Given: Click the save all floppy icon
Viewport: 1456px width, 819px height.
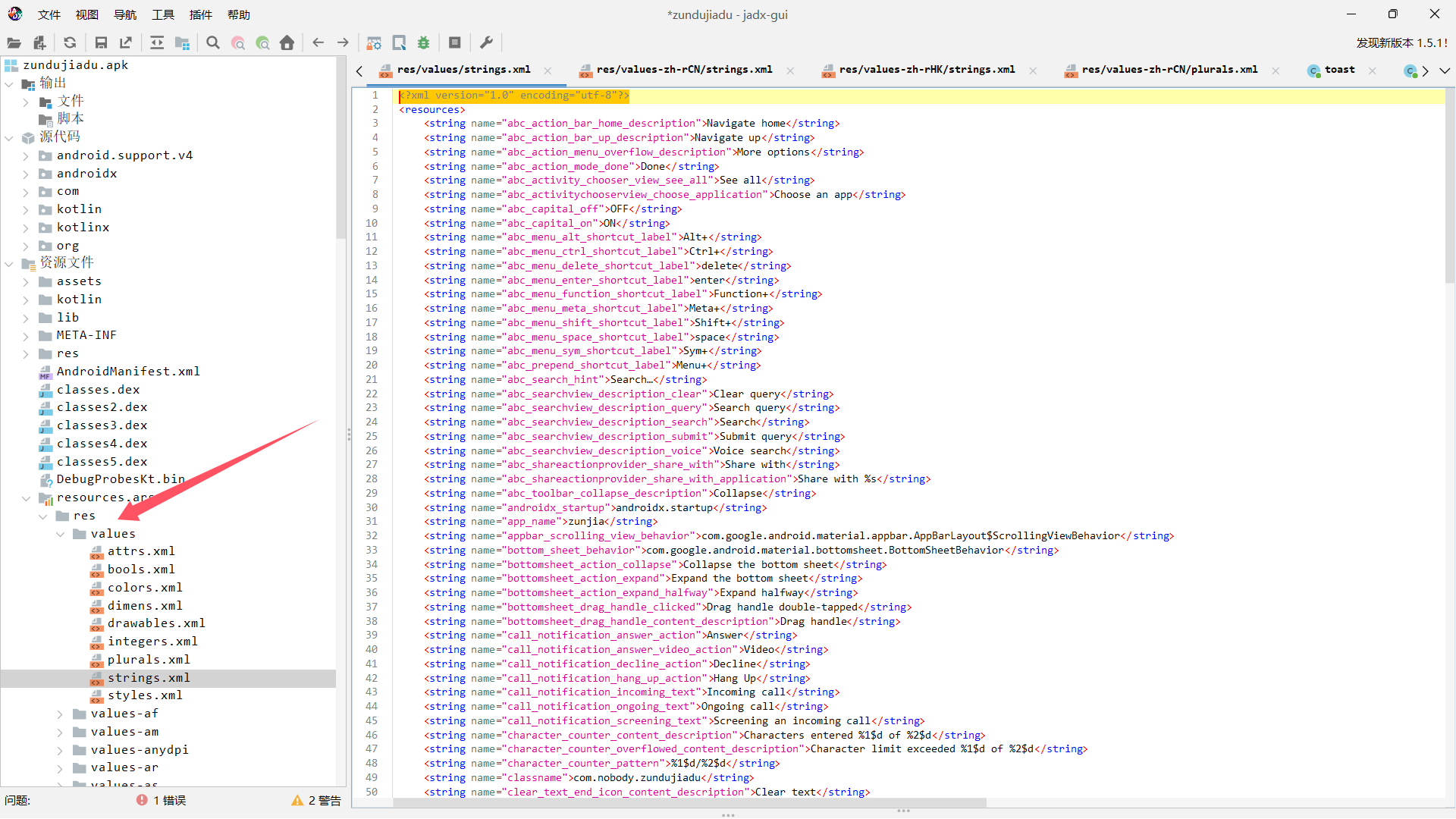Looking at the screenshot, I should (101, 43).
